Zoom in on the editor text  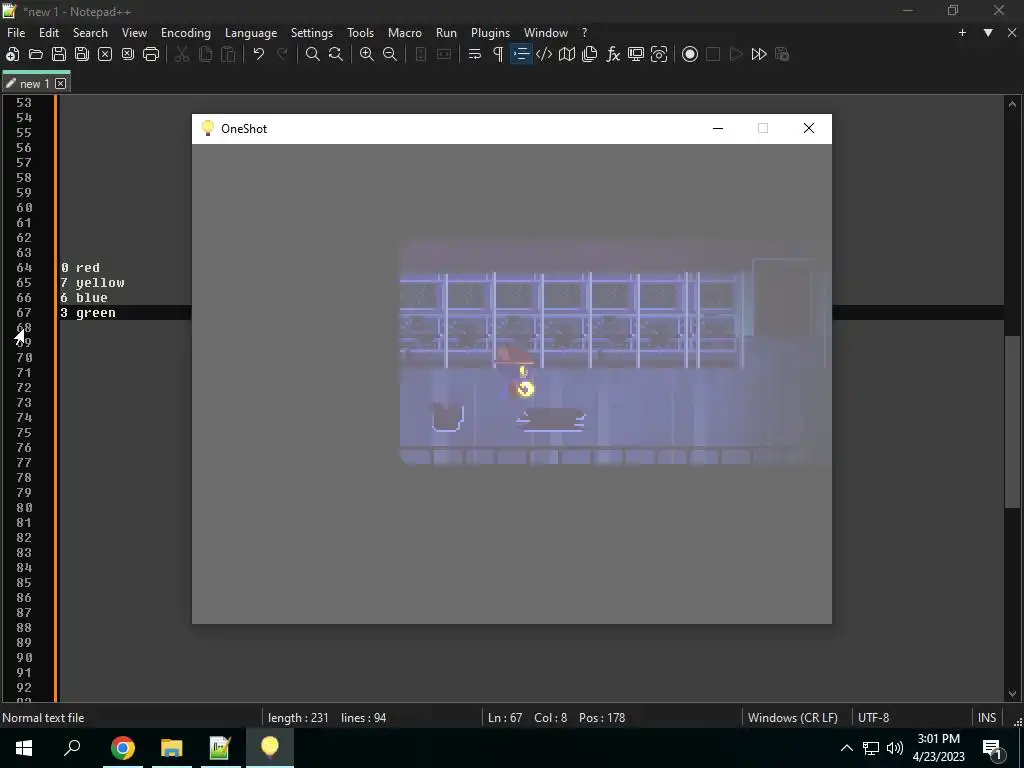[x=367, y=54]
